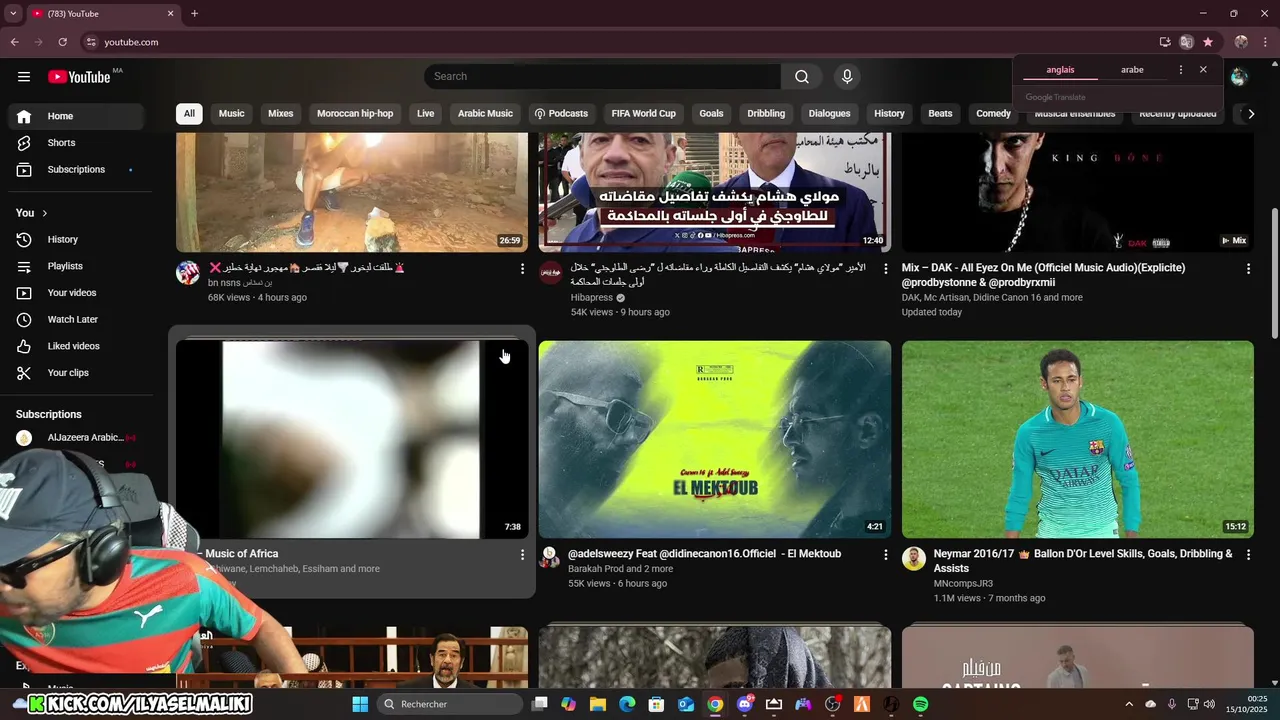Open the YouTube account avatar menu
The height and width of the screenshot is (720, 1280).
point(1239,77)
